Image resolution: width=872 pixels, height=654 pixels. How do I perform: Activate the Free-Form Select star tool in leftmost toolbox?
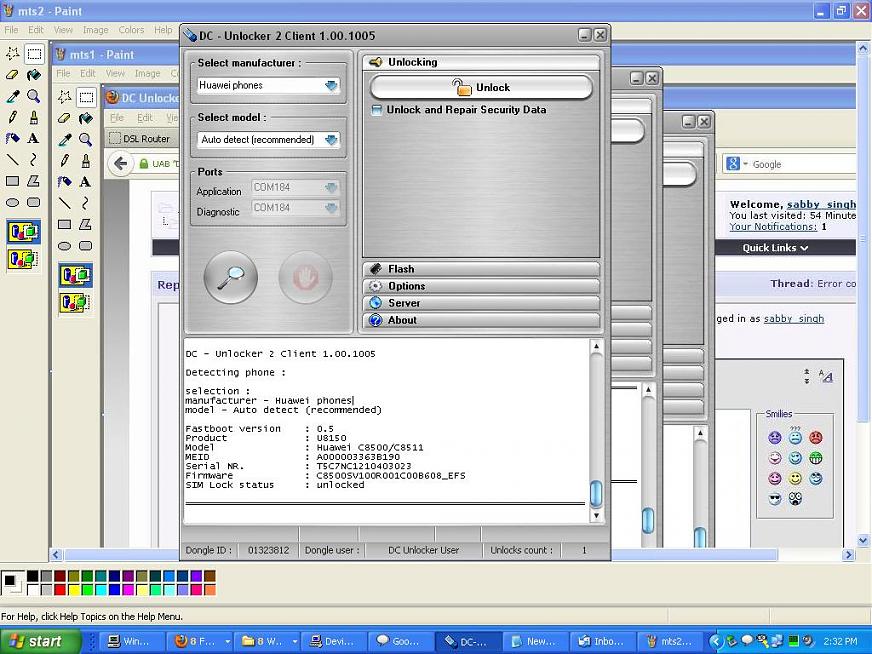pos(12,54)
